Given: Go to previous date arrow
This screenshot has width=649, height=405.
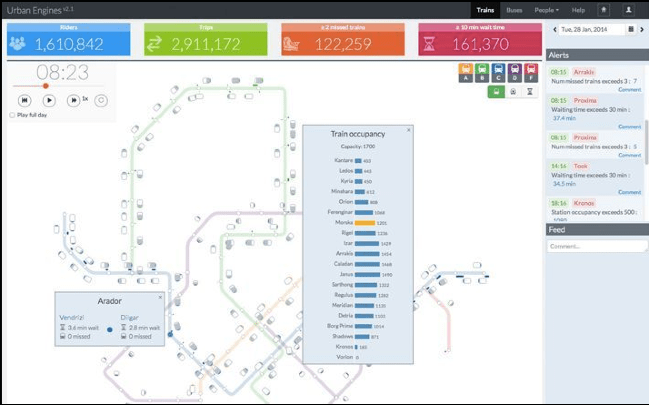Looking at the screenshot, I should pos(555,29).
